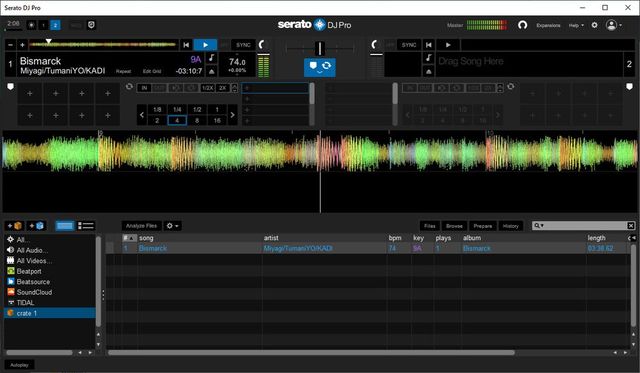Image resolution: width=640 pixels, height=373 pixels.
Task: Click the crossfader handle
Action: [320, 48]
